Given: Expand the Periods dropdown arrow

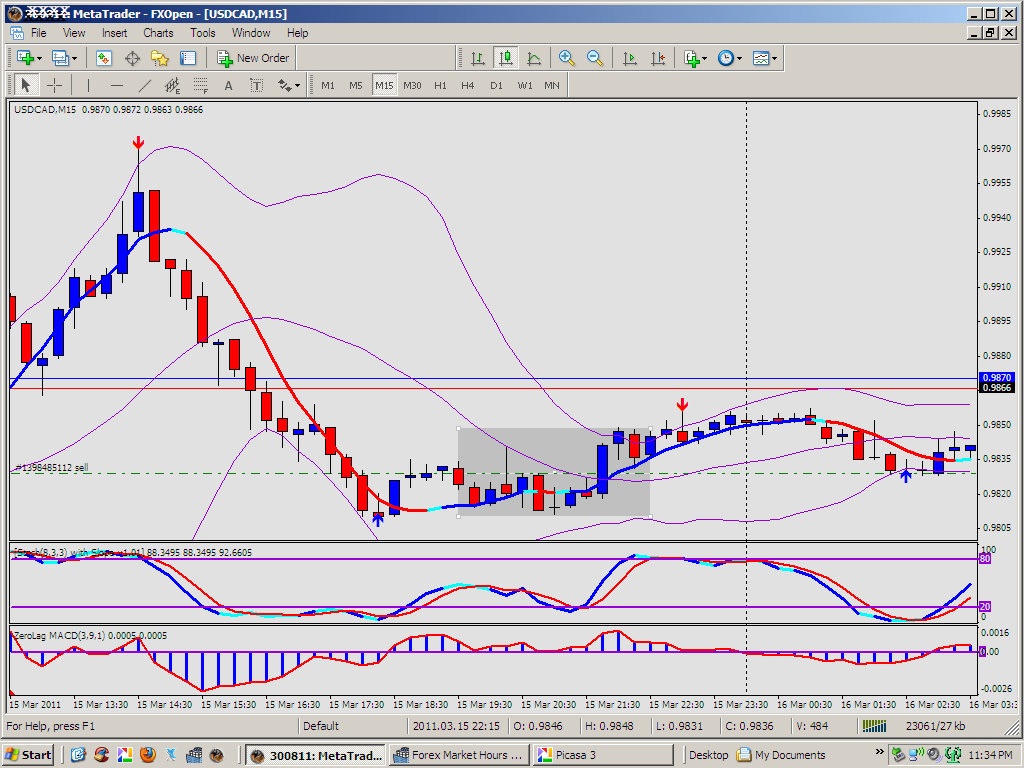Looking at the screenshot, I should 739,59.
